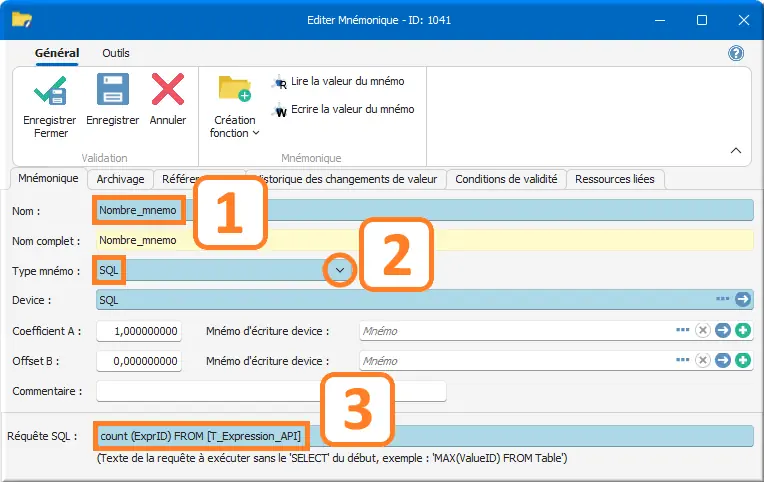Clear second Mnémo d'écriture device field
Viewport: 764px width, 482px height.
703,360
